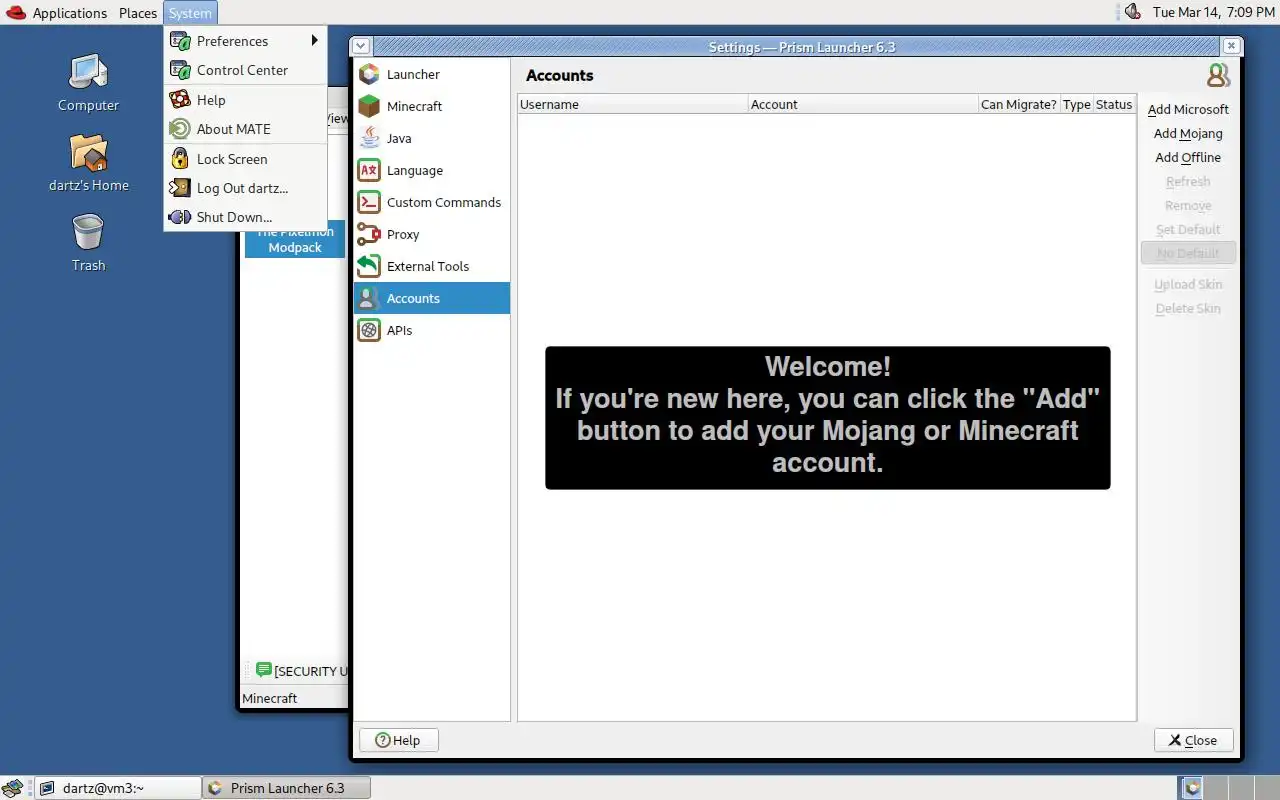
Task: Click the Status column header
Action: click(1114, 104)
